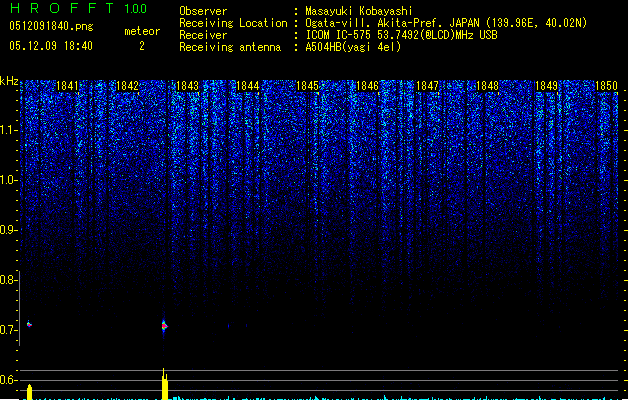629x400 pixels.
Task: Click the 1842 time marker
Action: tap(127, 86)
